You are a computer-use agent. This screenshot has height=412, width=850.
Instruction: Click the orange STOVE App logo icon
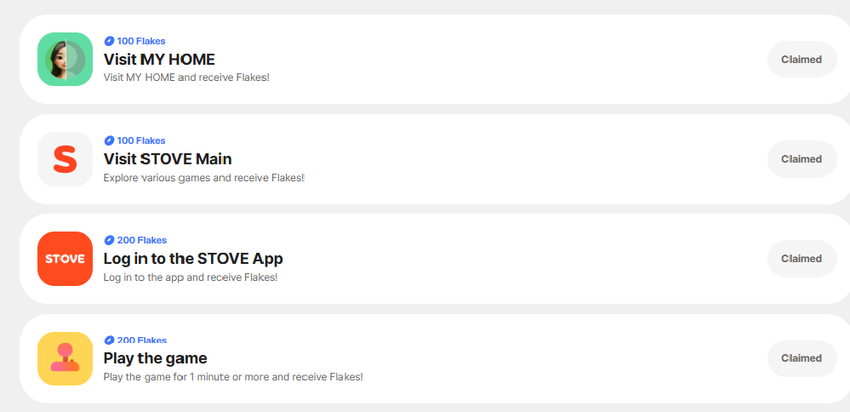tap(65, 259)
